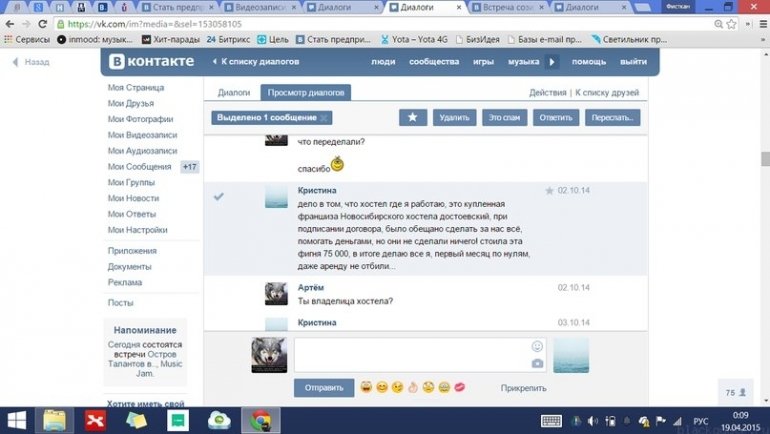
Task: Deselect Кристина's message checkmark
Action: [219, 196]
